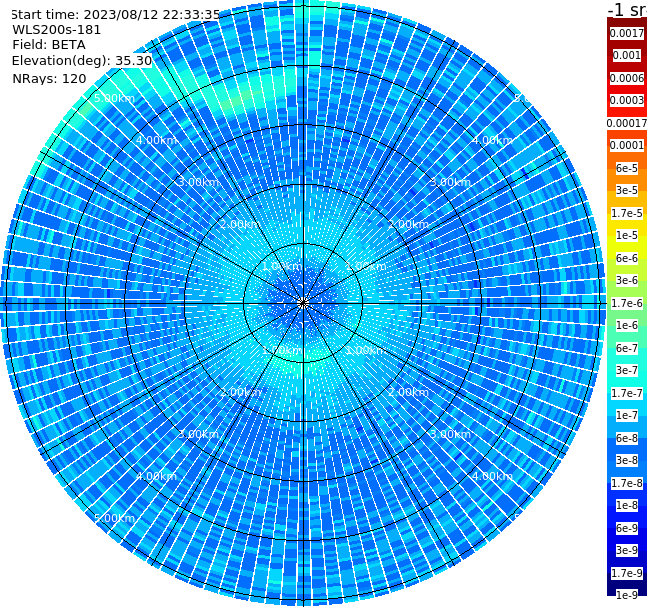
Task: Select the 1.7e-7 colorbar label
Action: tap(627, 393)
